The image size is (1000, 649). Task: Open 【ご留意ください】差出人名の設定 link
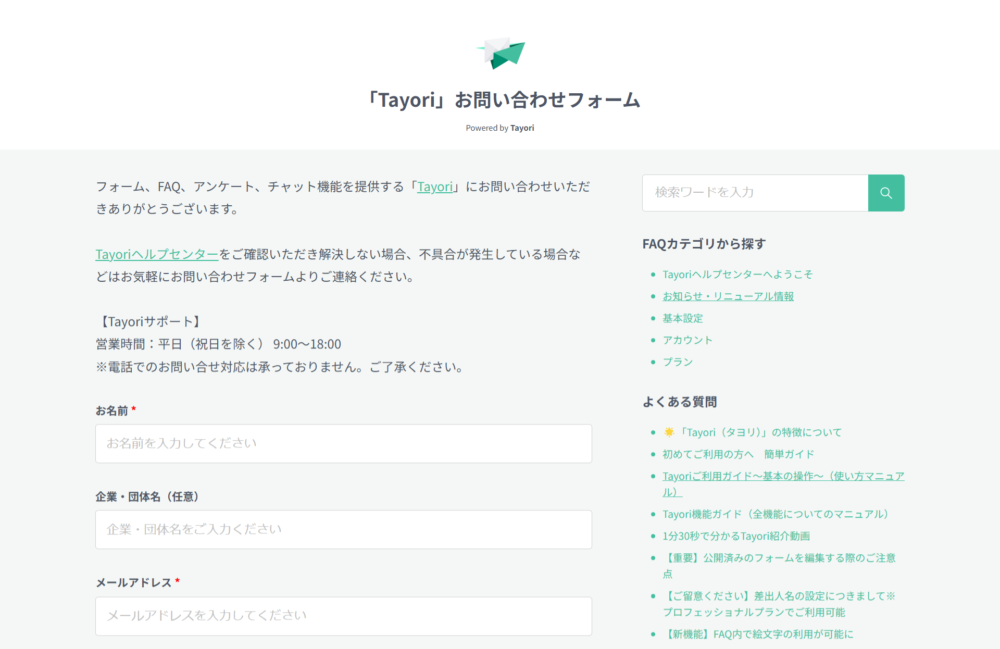click(x=779, y=604)
